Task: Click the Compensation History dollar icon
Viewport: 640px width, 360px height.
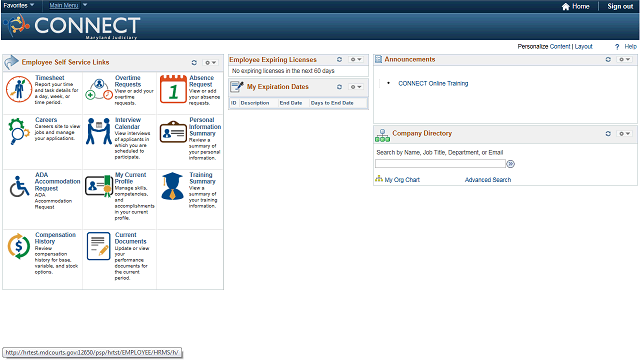Action: tap(19, 246)
